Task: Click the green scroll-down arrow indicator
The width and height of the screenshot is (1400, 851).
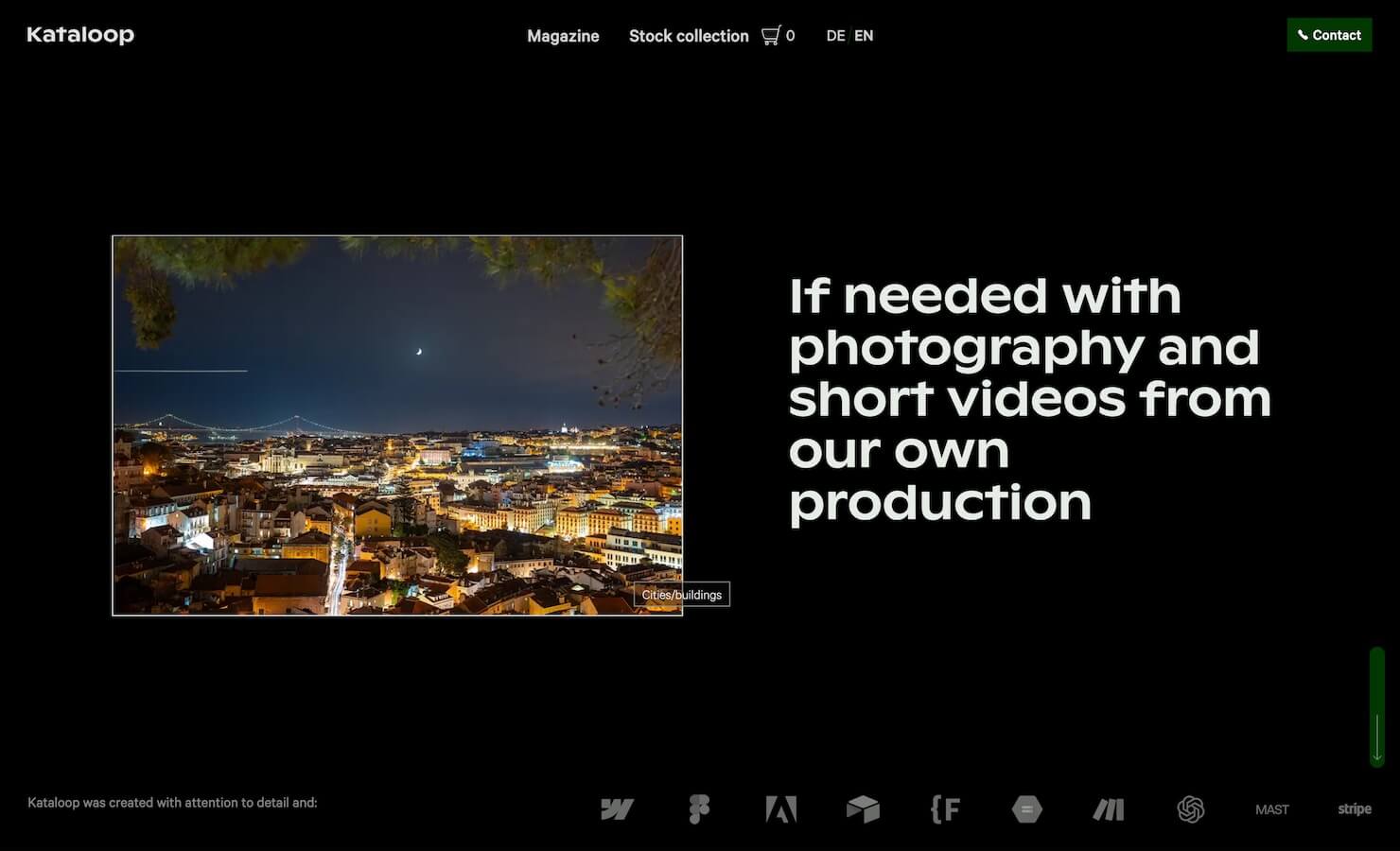Action: (x=1377, y=706)
